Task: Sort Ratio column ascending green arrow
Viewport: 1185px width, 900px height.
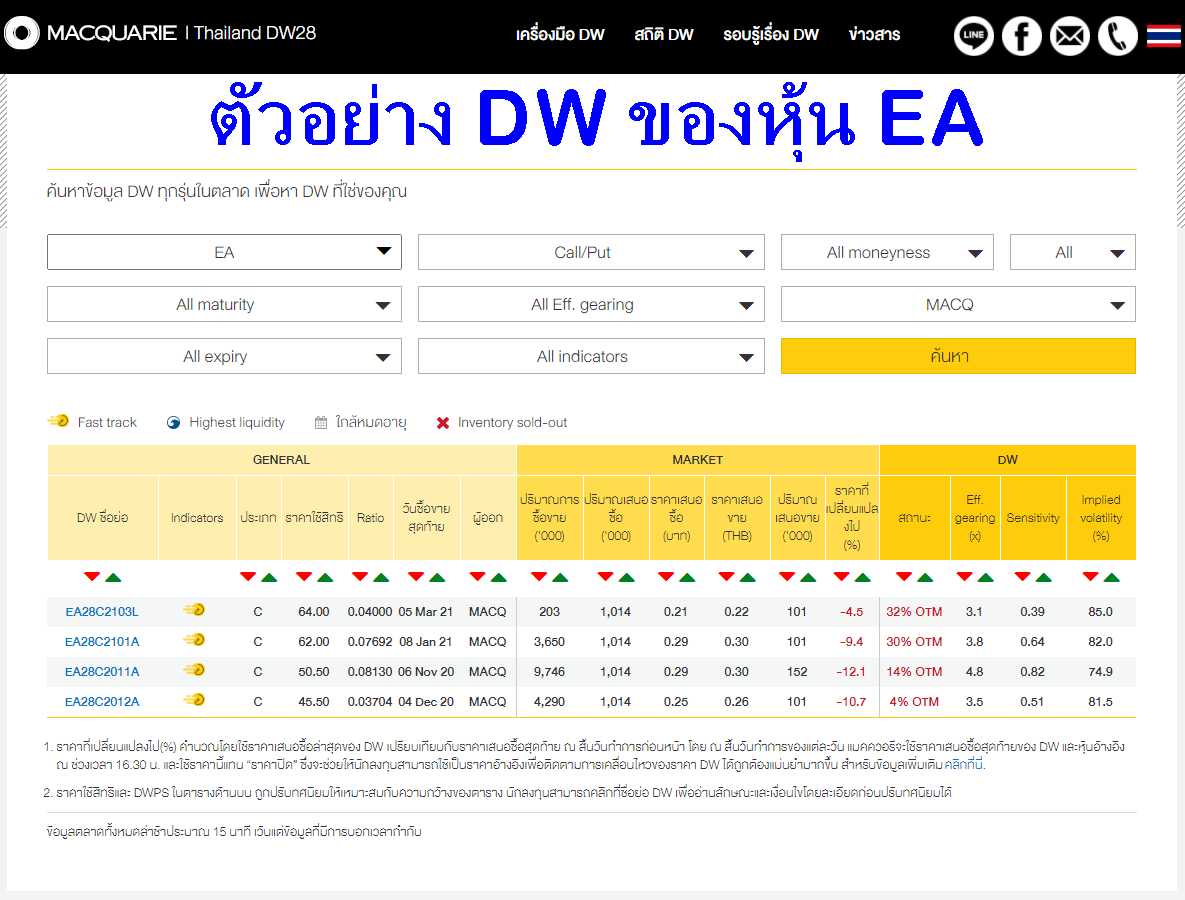Action: pos(382,577)
